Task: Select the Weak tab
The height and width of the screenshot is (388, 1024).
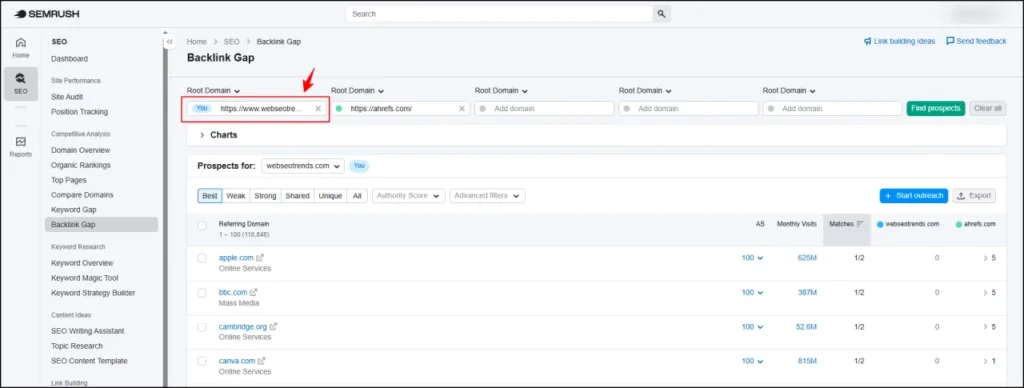Action: tap(236, 195)
